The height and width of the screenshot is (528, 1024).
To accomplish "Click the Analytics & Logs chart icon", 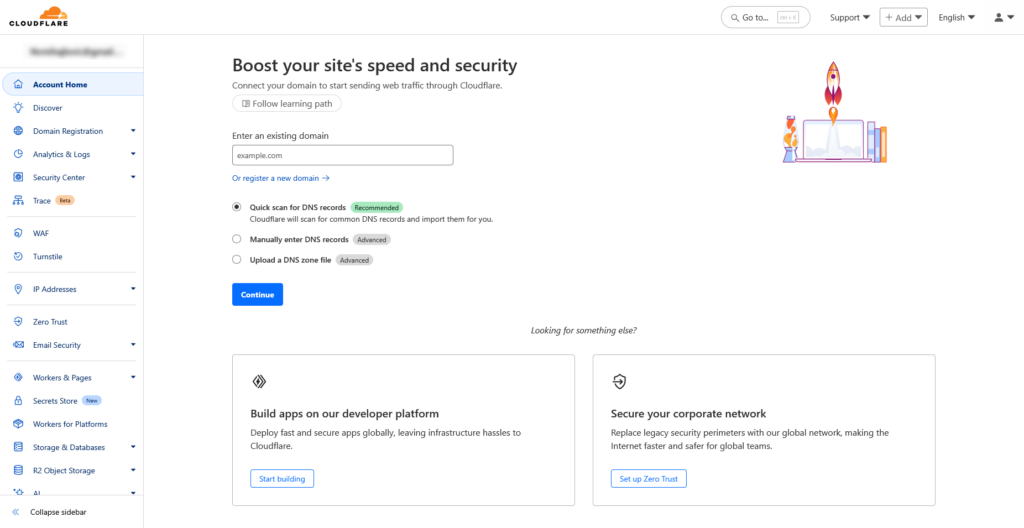I will click(18, 154).
